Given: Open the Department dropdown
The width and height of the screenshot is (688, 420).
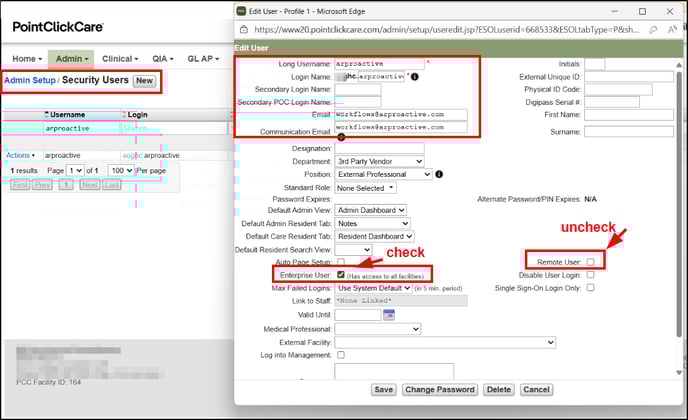Looking at the screenshot, I should (x=379, y=161).
